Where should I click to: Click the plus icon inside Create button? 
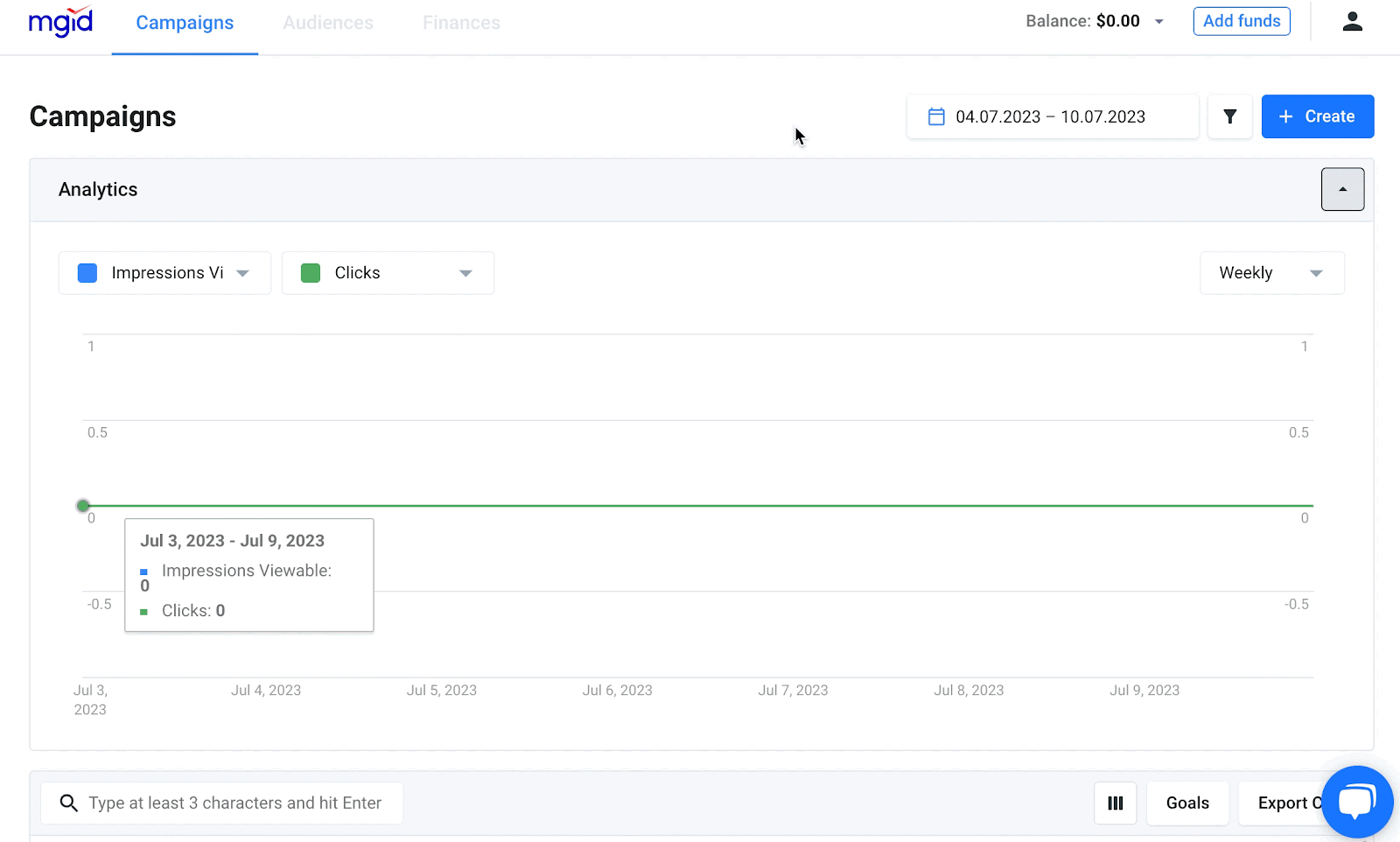pos(1285,116)
